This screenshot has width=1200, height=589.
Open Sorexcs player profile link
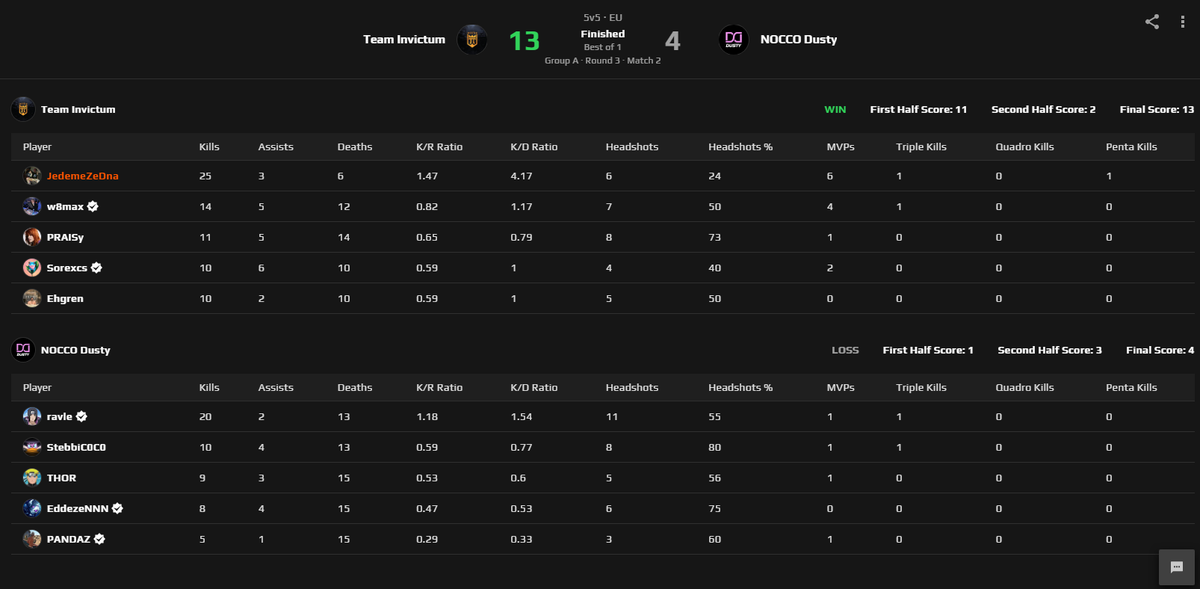(67, 268)
